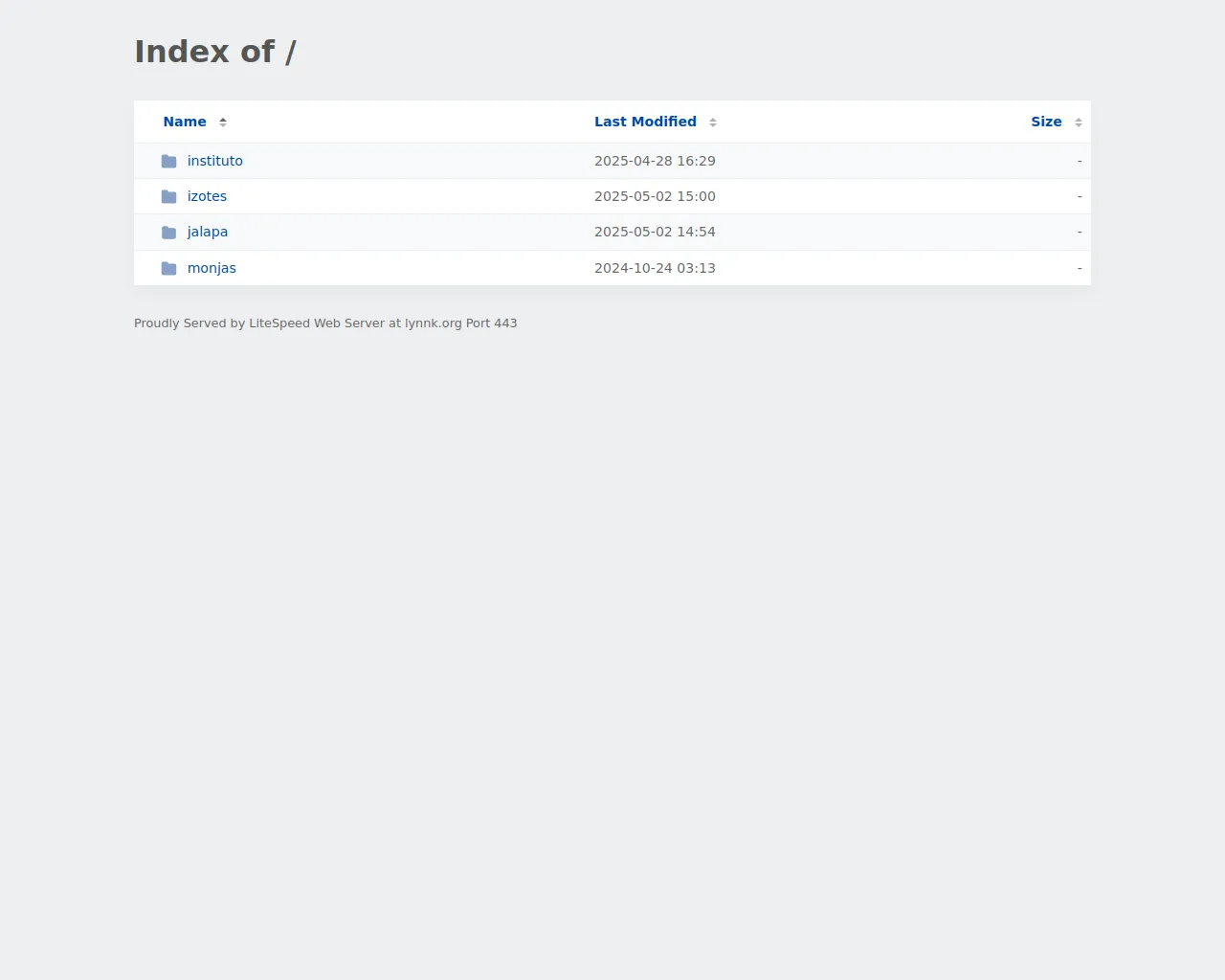The height and width of the screenshot is (980, 1225).
Task: Click the sort arrows next to Size
Action: tap(1079, 122)
